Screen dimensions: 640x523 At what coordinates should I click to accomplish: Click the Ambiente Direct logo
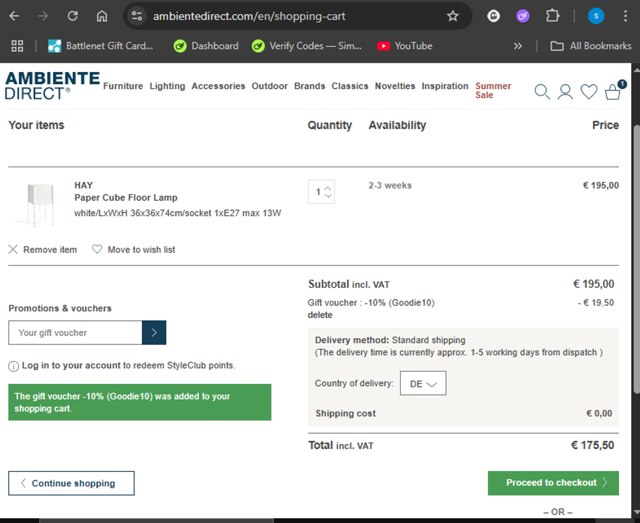tap(52, 86)
